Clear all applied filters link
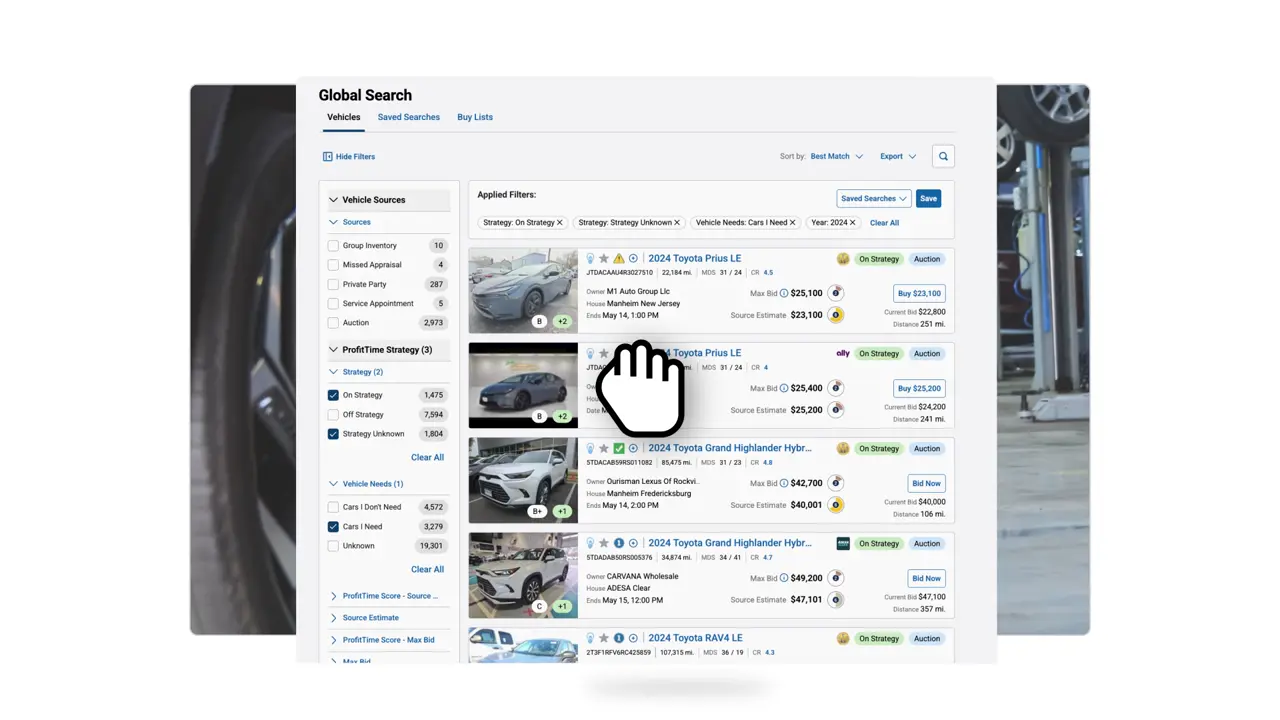Screen dimensions: 1280x720 [884, 223]
